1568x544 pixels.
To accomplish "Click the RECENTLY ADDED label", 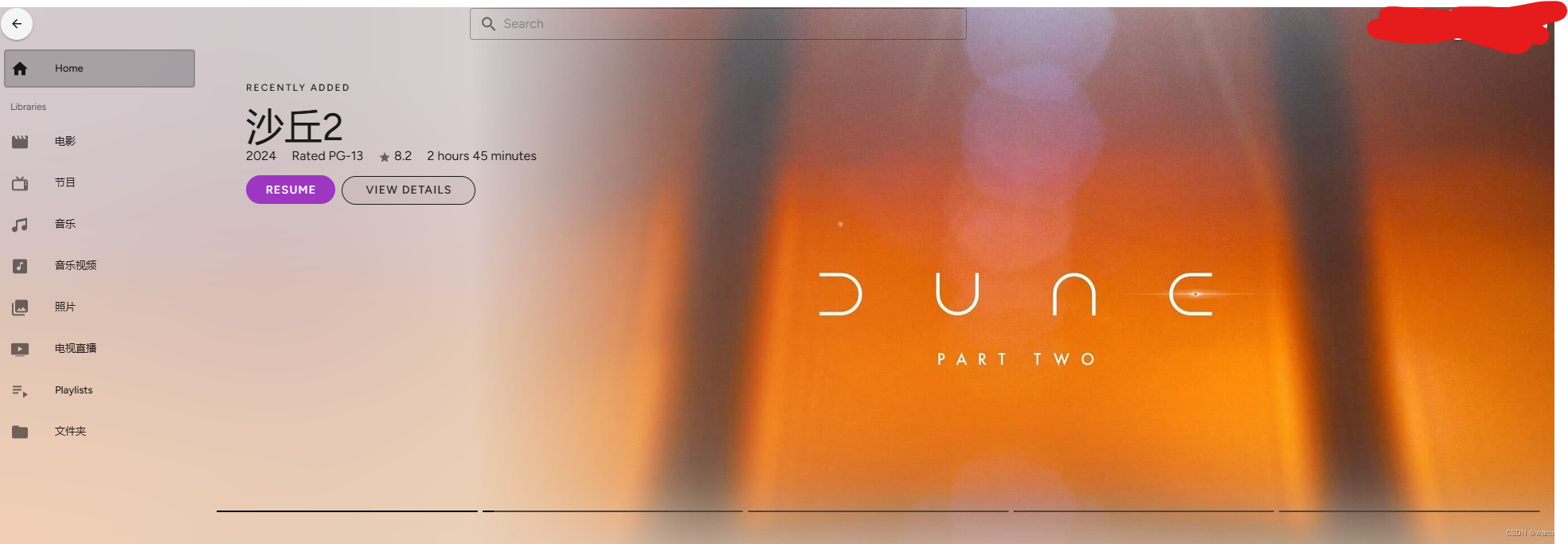I will 298,88.
